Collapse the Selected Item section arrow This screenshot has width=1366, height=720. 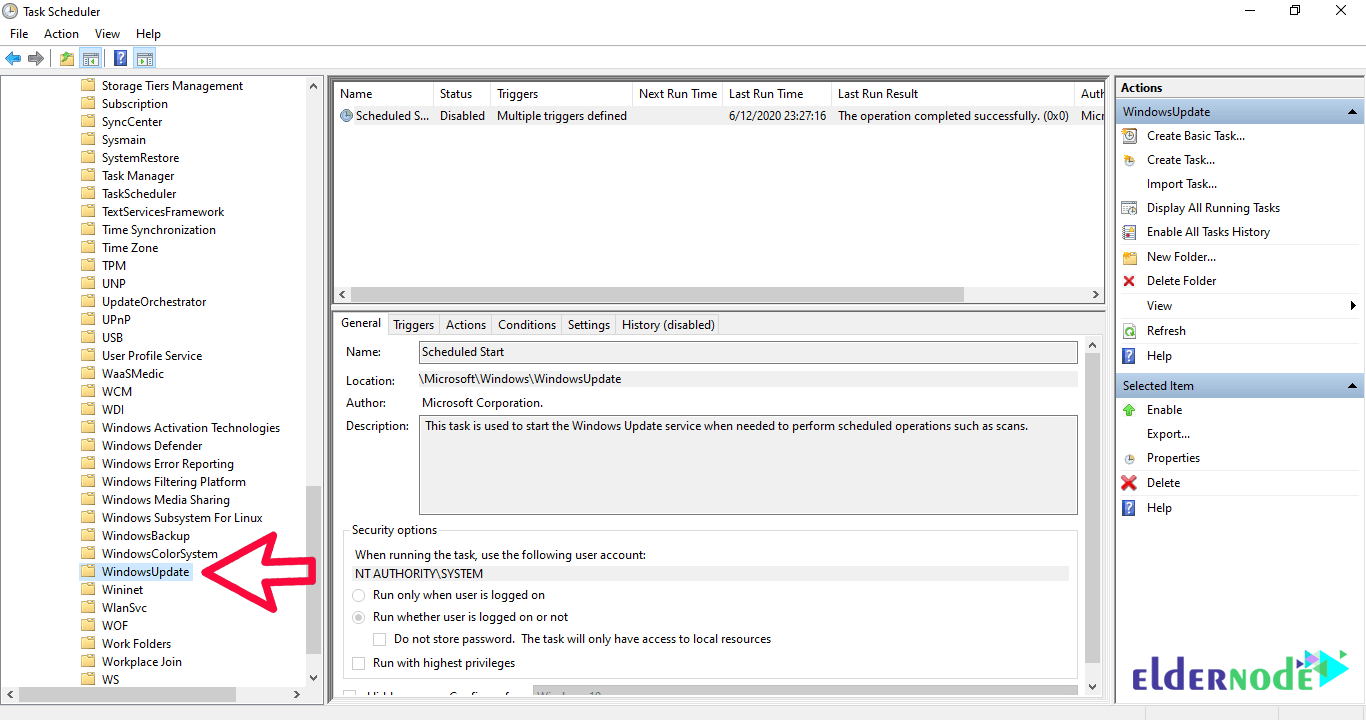[1352, 386]
